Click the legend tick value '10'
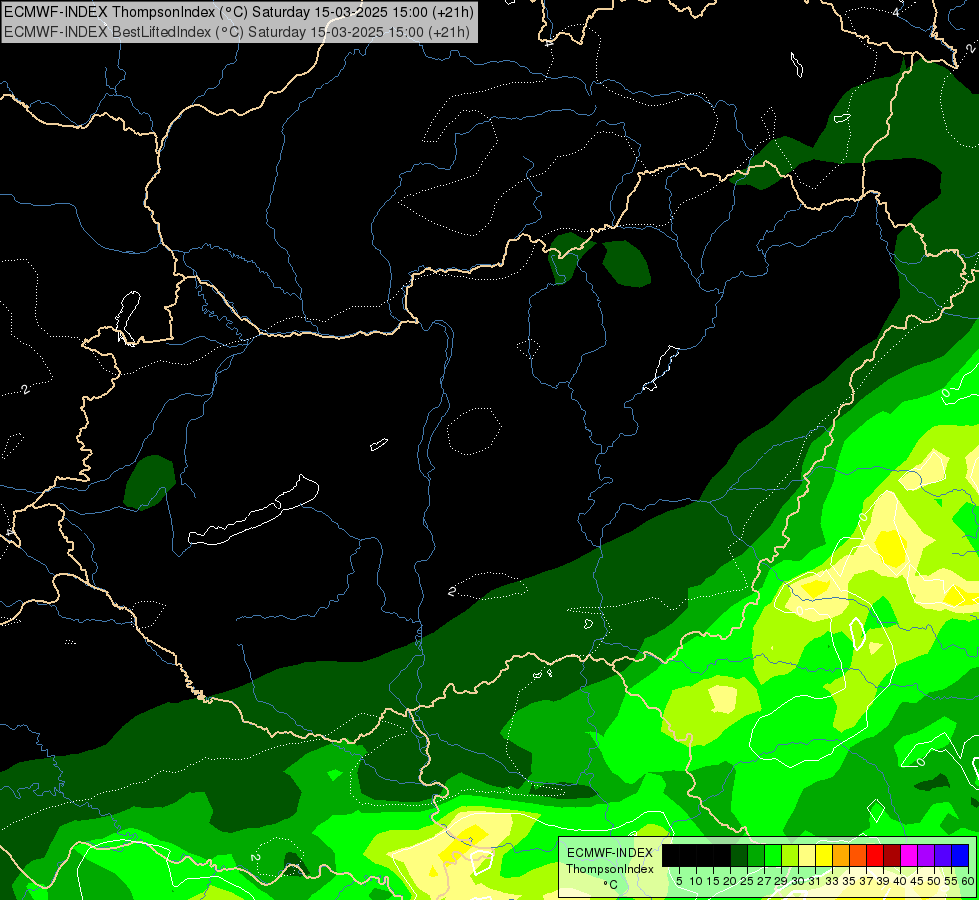Screen dimensions: 979x900 pyautogui.click(x=696, y=881)
